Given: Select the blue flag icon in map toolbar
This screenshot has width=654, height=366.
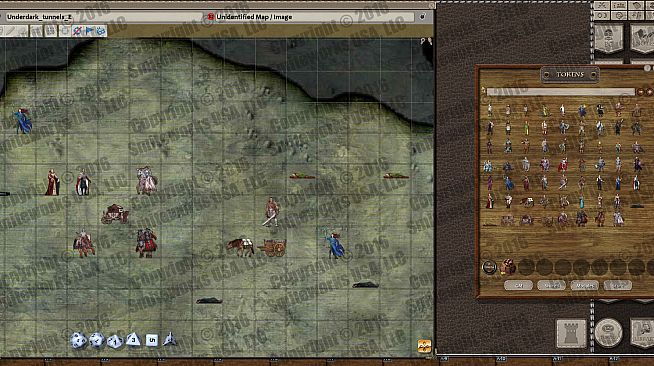Looking at the screenshot, I should 89,31.
